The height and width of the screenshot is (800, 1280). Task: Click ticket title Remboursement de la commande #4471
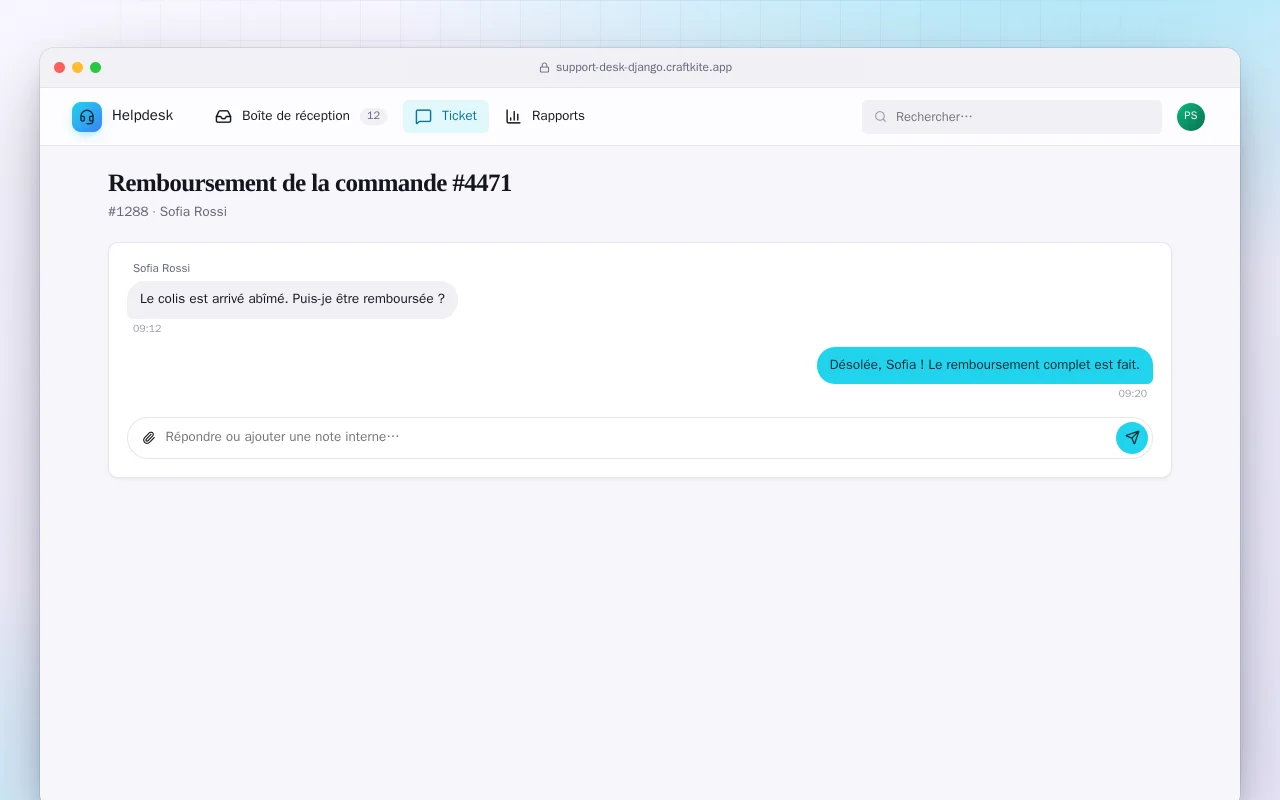(309, 183)
